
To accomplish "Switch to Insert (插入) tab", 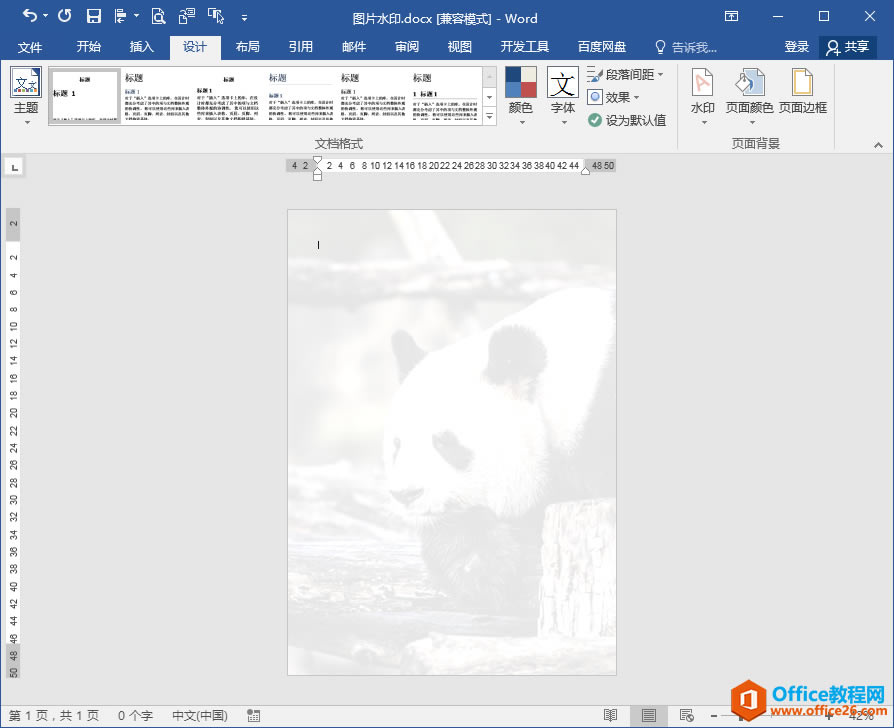I will (141, 47).
